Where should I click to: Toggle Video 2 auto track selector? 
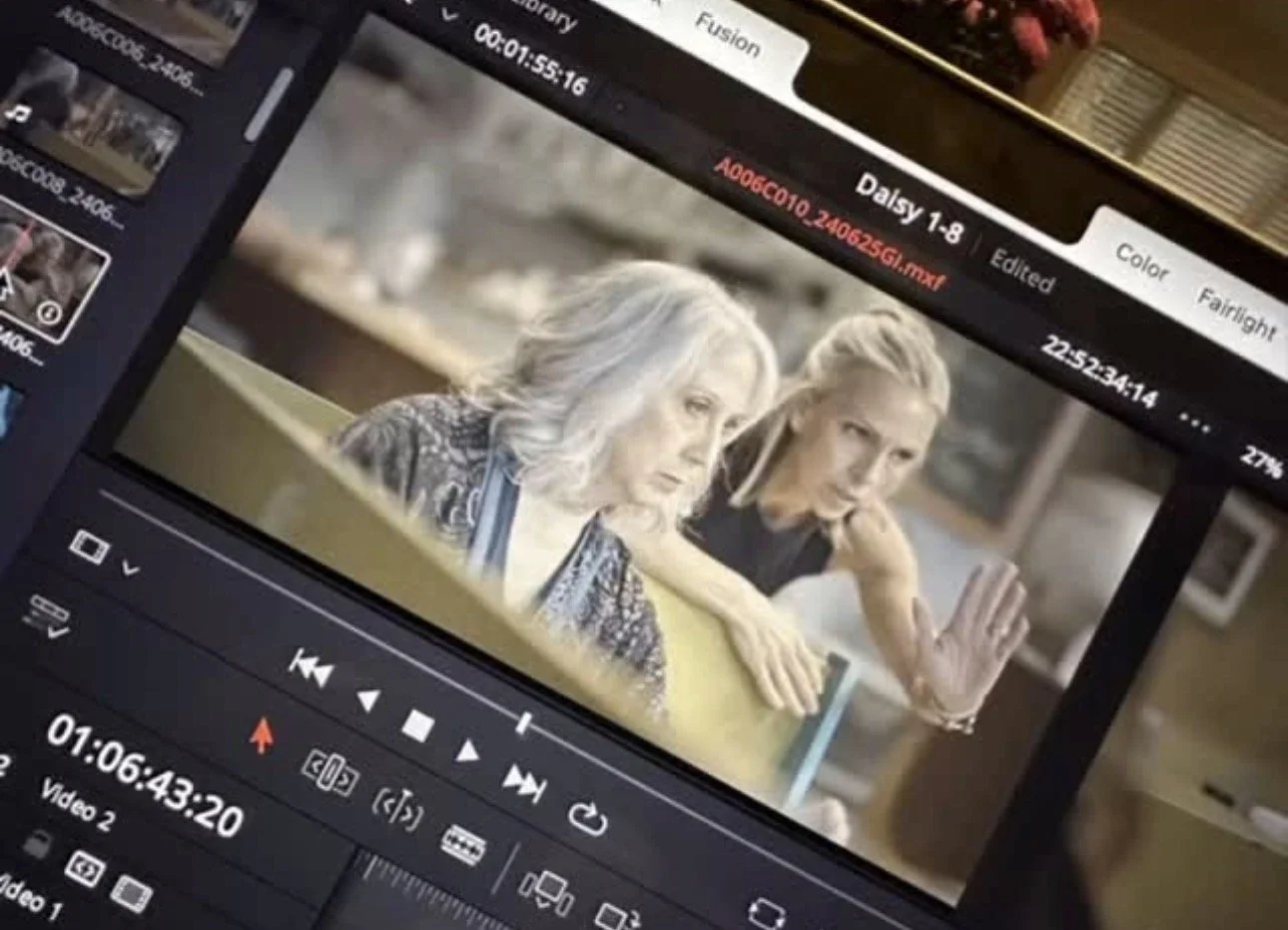pyautogui.click(x=84, y=869)
